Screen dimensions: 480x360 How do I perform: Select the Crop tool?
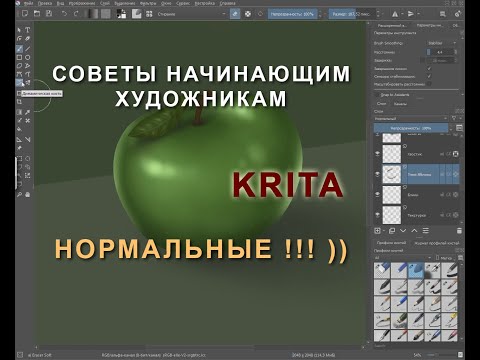[20, 102]
